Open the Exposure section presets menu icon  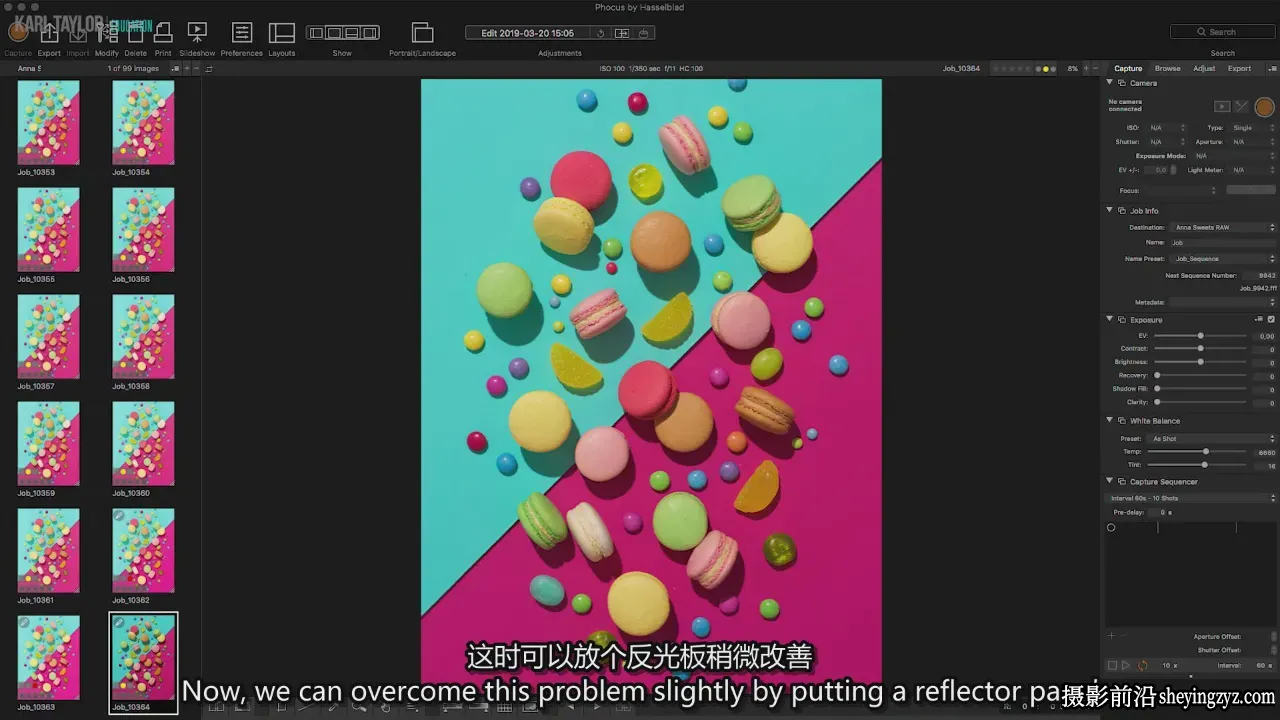pyautogui.click(x=1259, y=319)
